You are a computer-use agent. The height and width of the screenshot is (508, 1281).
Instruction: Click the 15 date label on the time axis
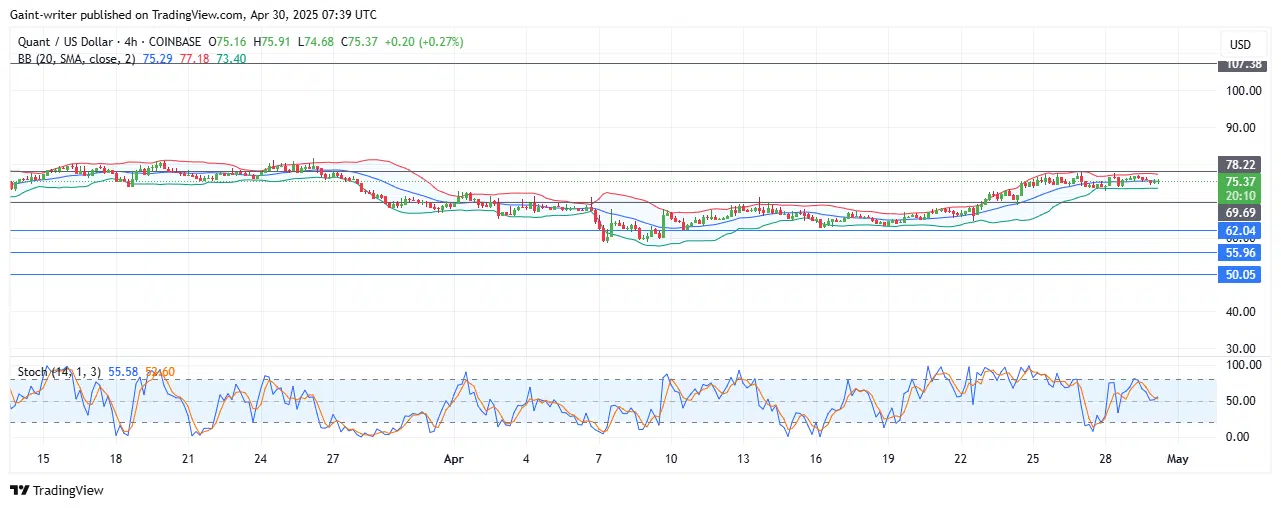pyautogui.click(x=43, y=459)
